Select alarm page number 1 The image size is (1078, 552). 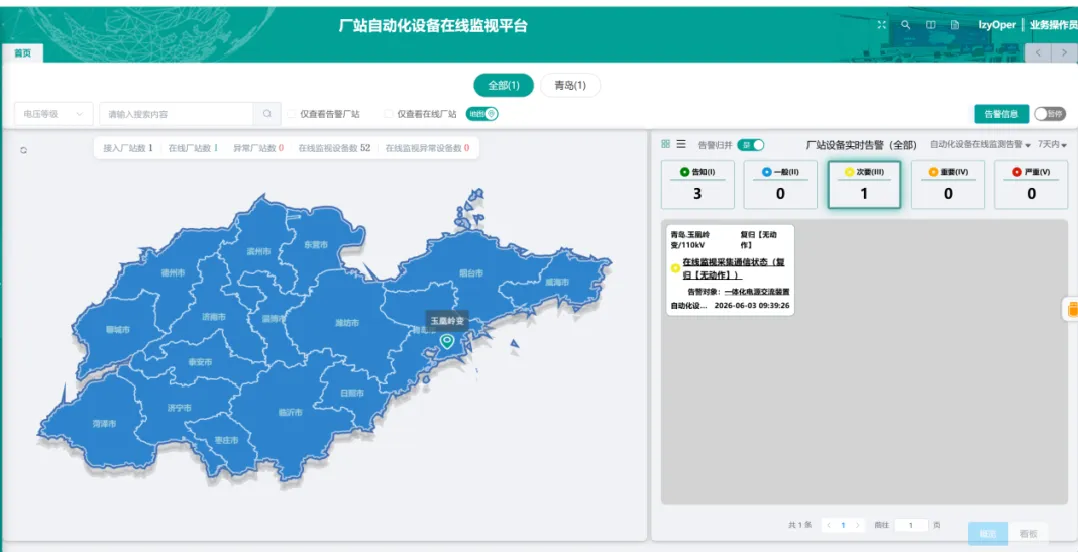[844, 525]
